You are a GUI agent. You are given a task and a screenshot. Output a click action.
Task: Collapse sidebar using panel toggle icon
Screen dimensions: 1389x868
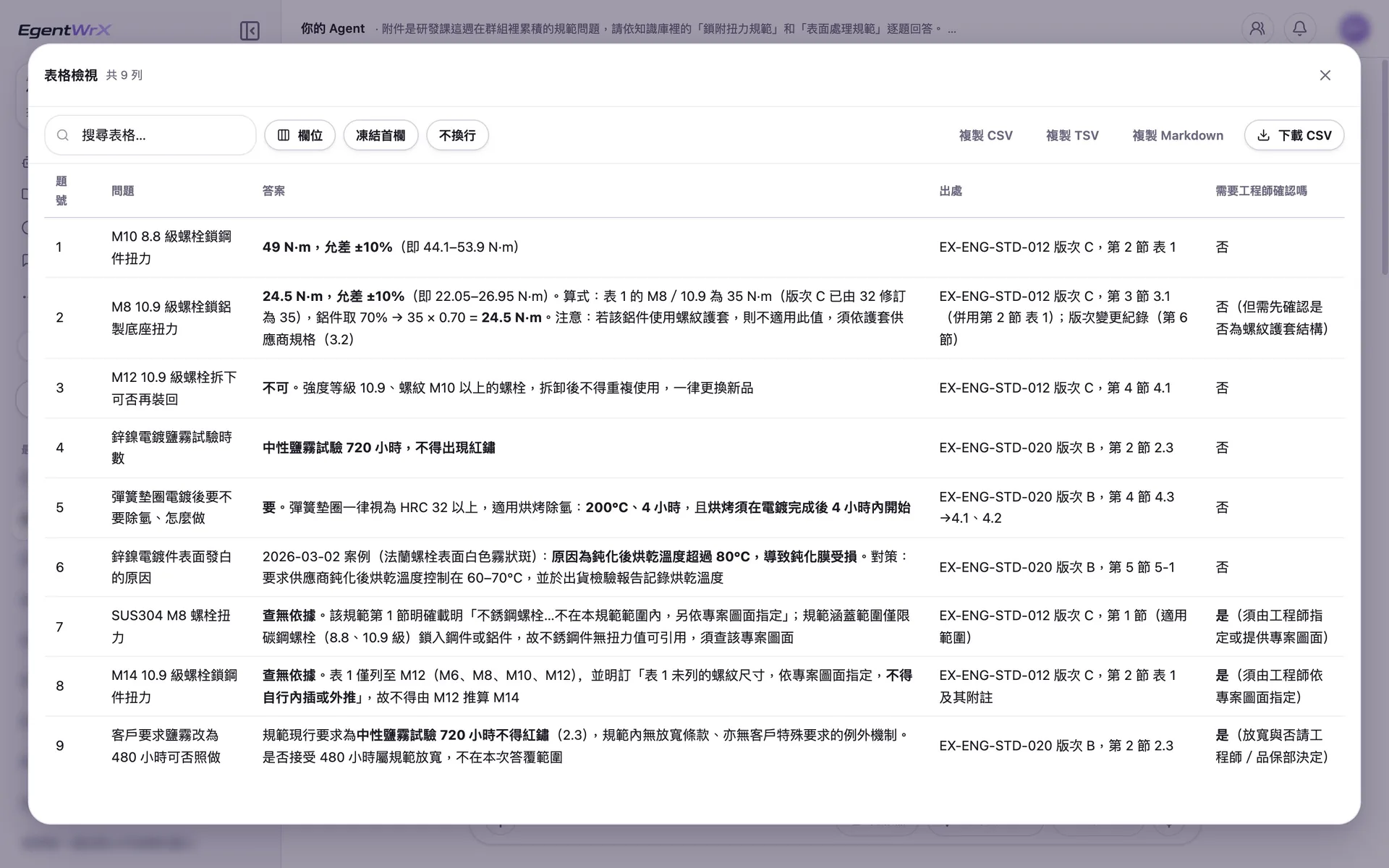coord(250,30)
